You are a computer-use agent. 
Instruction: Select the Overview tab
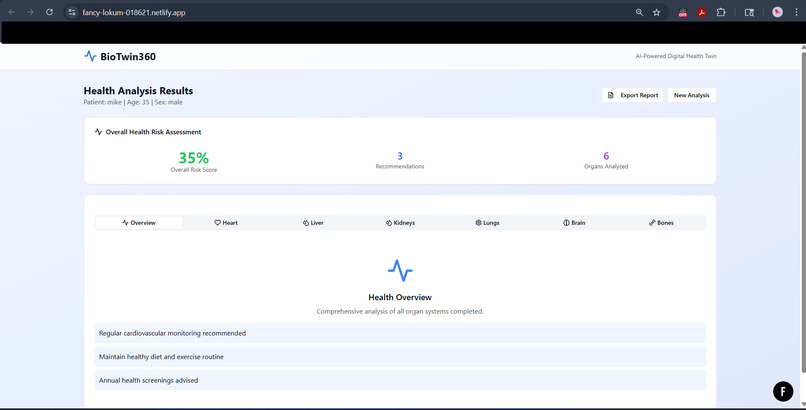click(x=139, y=222)
